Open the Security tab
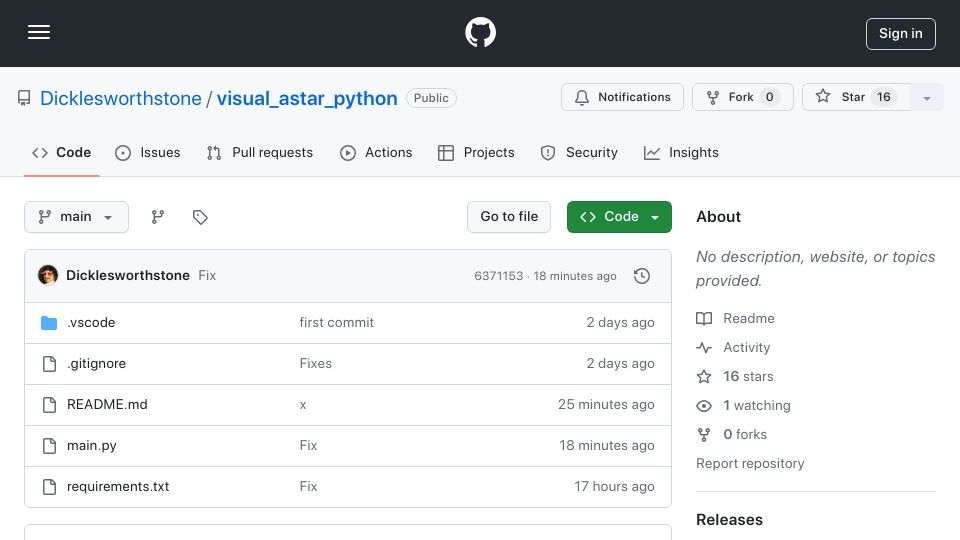This screenshot has width=960, height=540. pos(579,152)
